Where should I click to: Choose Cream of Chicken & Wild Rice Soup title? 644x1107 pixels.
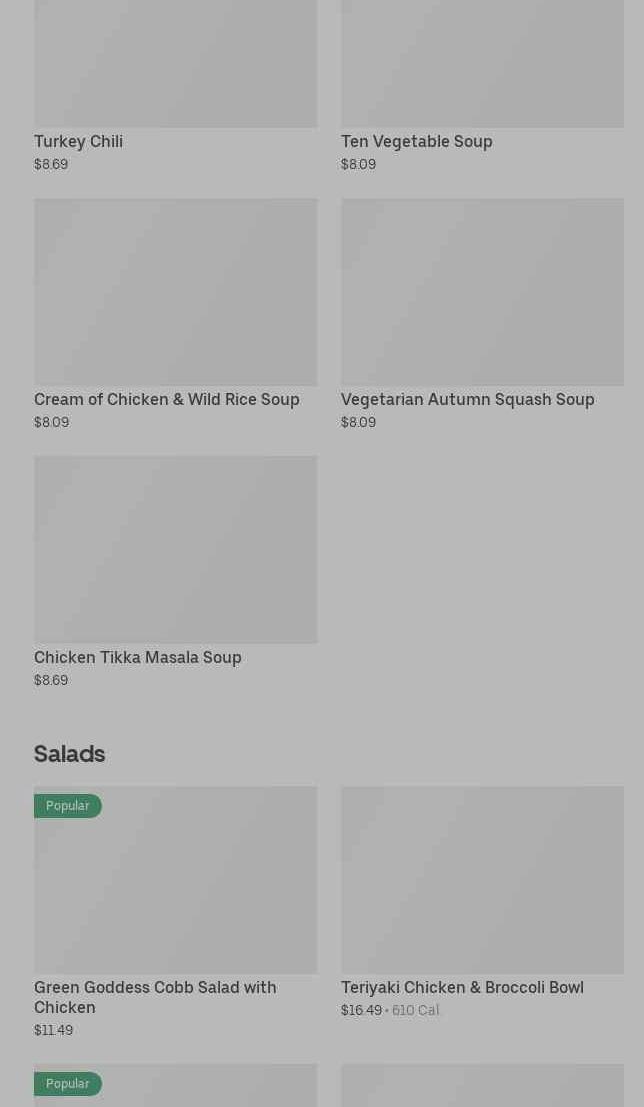point(166,399)
